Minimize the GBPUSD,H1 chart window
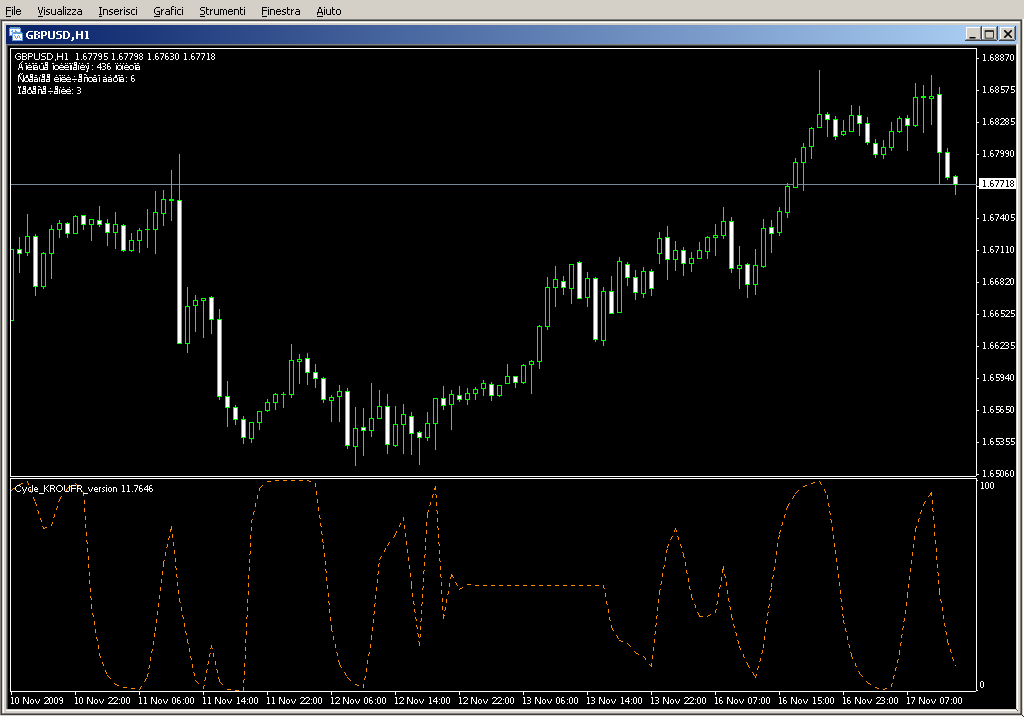1024x717 pixels. point(972,34)
